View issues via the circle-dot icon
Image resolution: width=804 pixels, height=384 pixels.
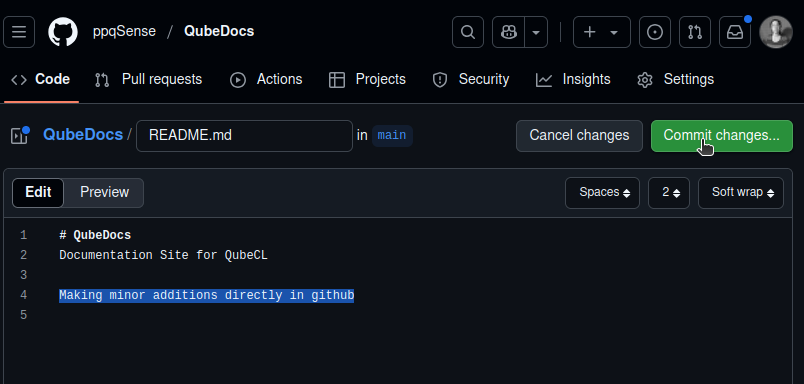(x=655, y=32)
